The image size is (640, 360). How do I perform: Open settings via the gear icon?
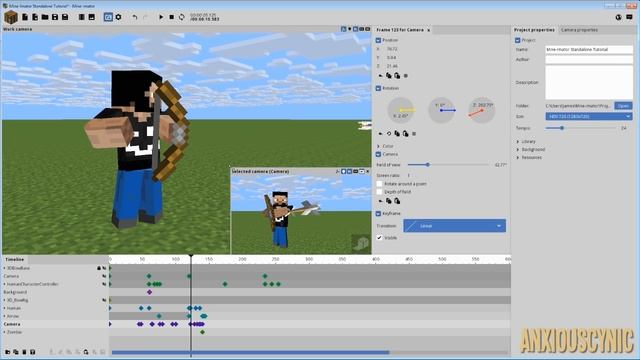pos(118,17)
